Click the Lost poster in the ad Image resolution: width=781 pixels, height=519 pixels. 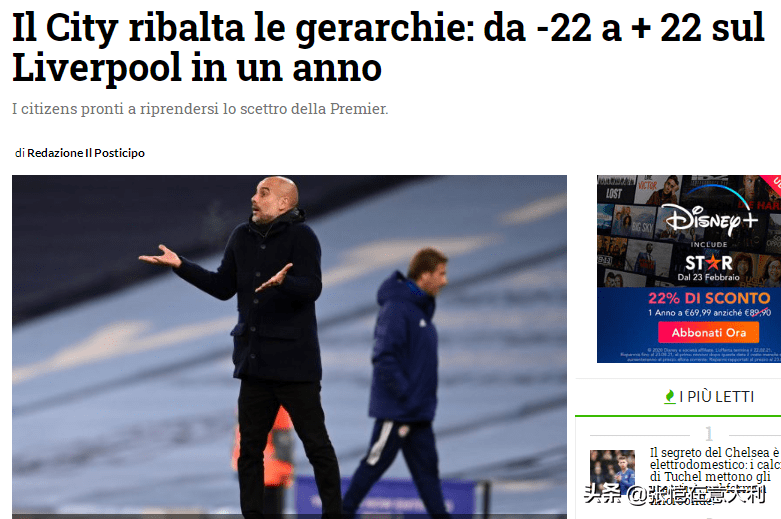[x=616, y=190]
